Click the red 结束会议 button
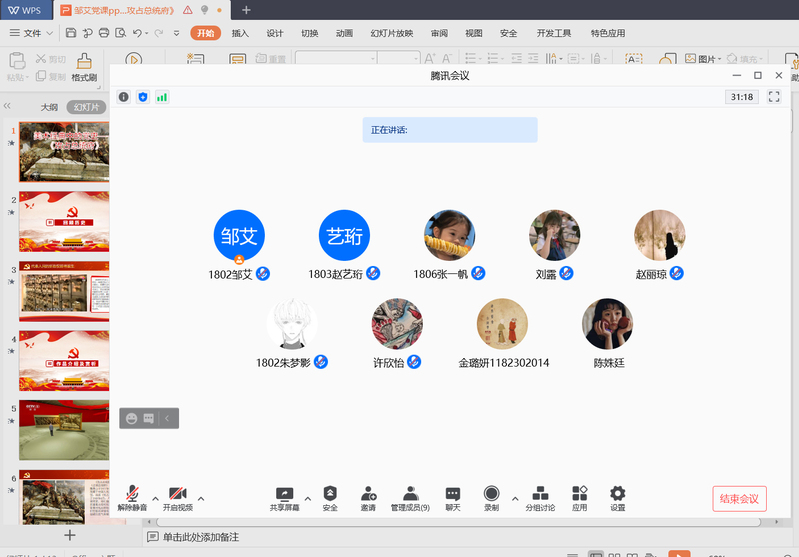799x557 pixels. pyautogui.click(x=739, y=499)
